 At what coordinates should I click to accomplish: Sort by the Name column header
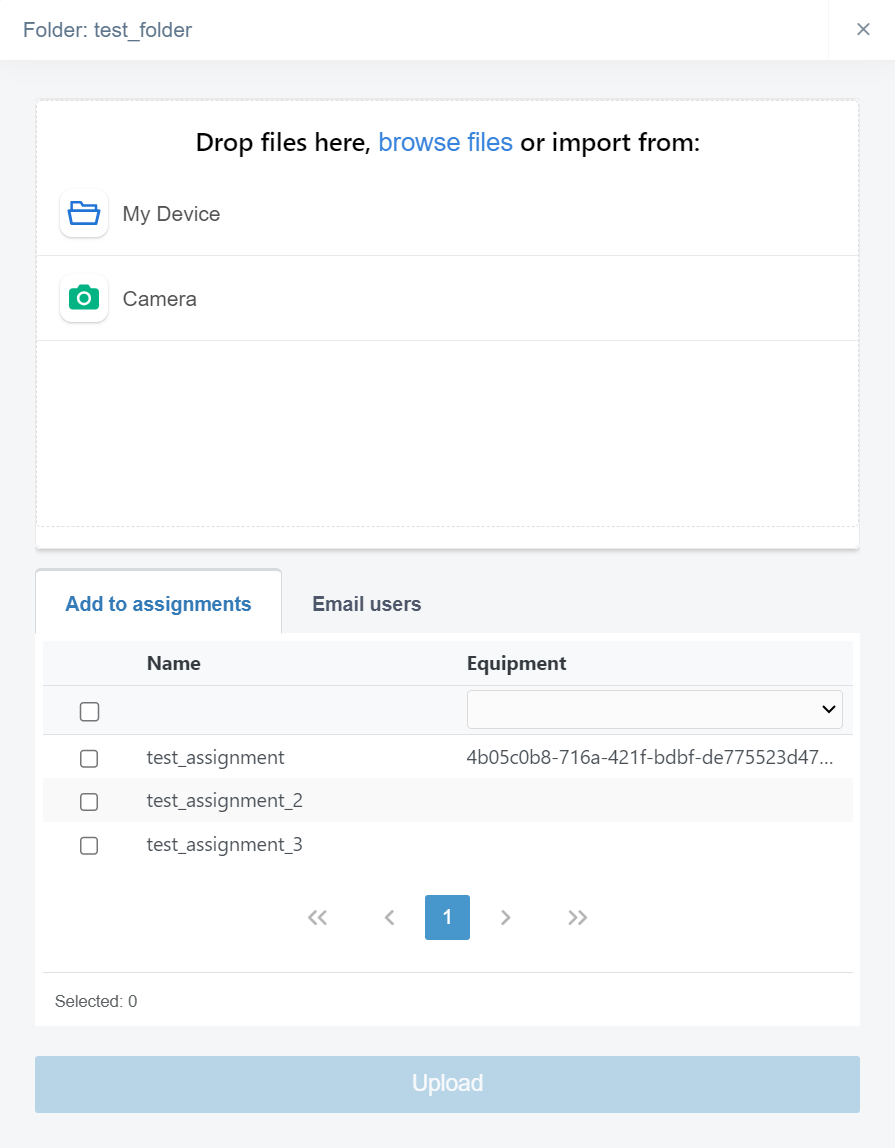[x=174, y=663]
